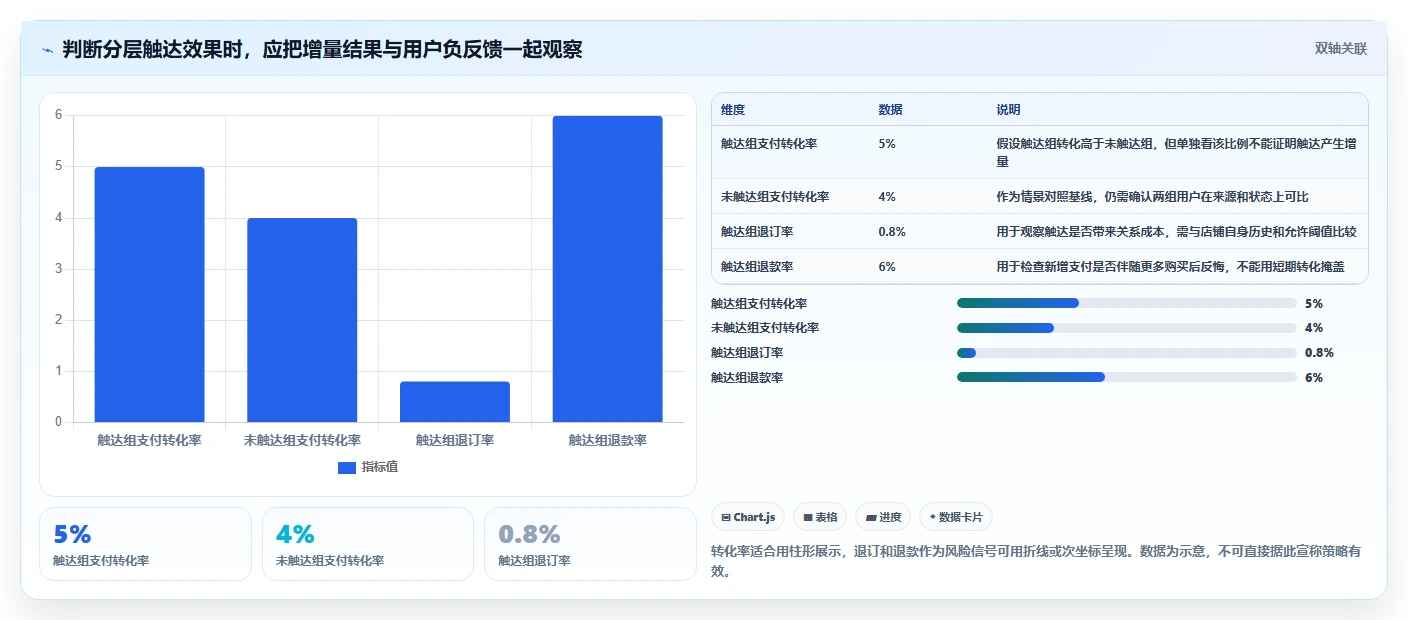Click the 未触达组支付转化率 x-axis label

(302, 440)
